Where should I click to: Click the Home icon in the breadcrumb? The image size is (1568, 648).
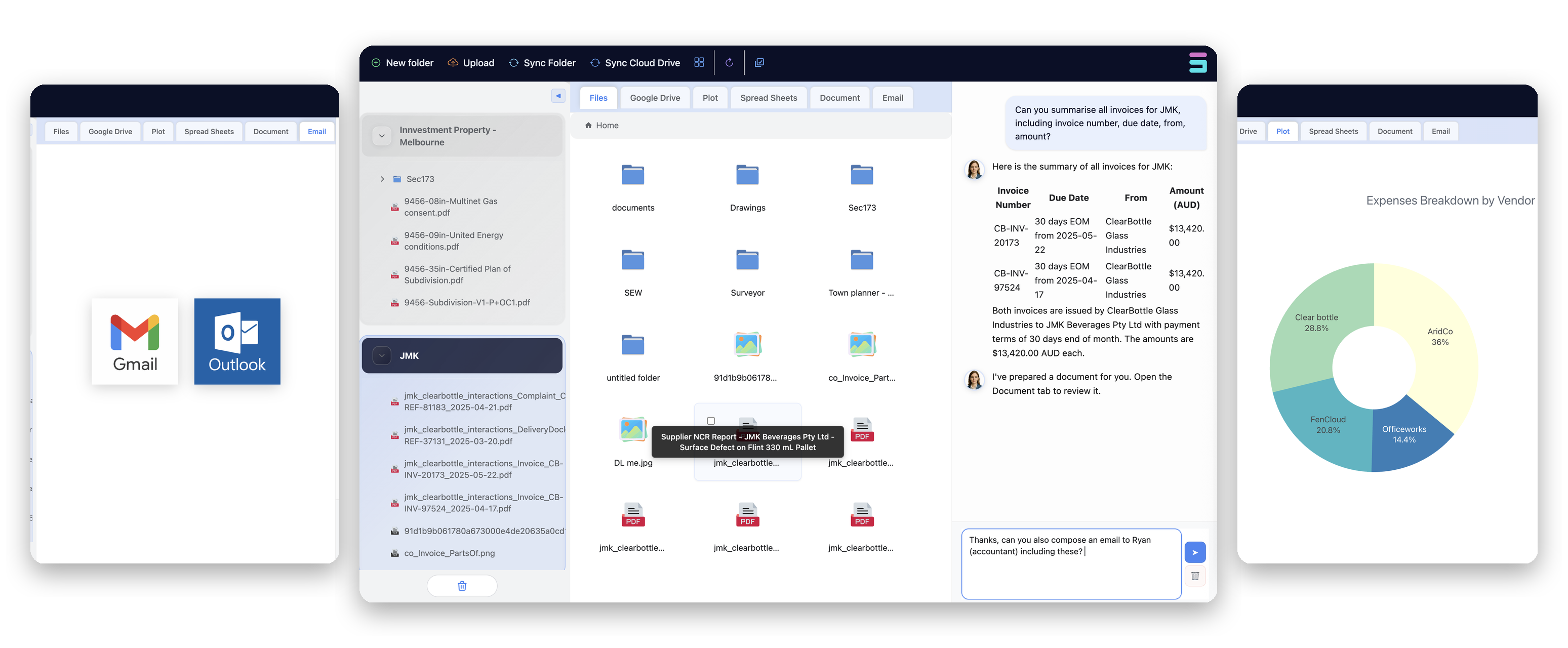click(588, 125)
